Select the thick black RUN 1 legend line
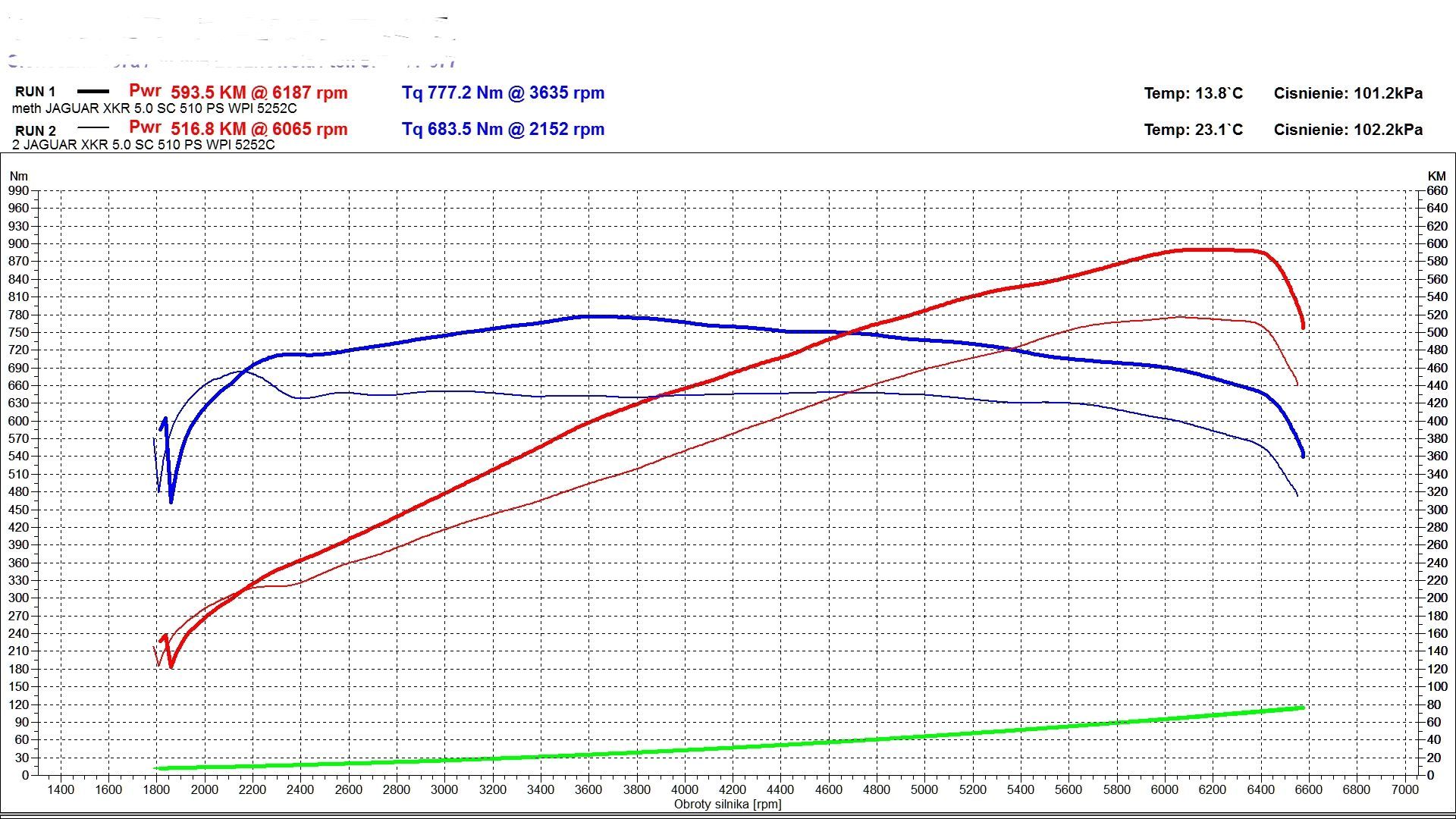This screenshot has height=819, width=1456. [93, 92]
